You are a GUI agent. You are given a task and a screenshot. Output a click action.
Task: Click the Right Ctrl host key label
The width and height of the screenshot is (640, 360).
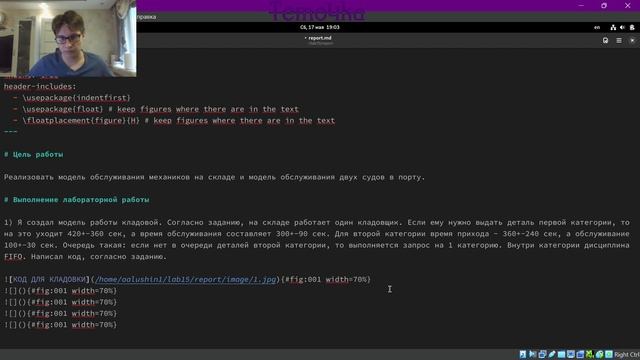(x=627, y=354)
